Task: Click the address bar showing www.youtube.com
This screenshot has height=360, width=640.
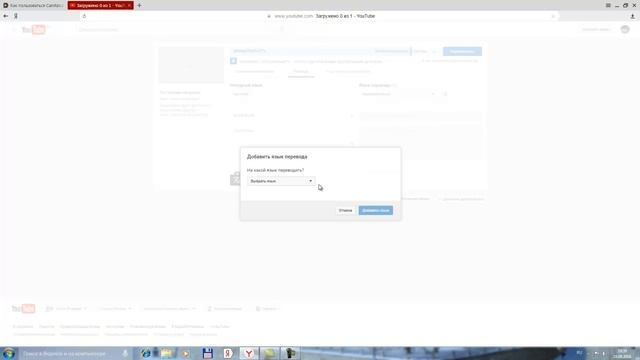Action: tap(320, 16)
